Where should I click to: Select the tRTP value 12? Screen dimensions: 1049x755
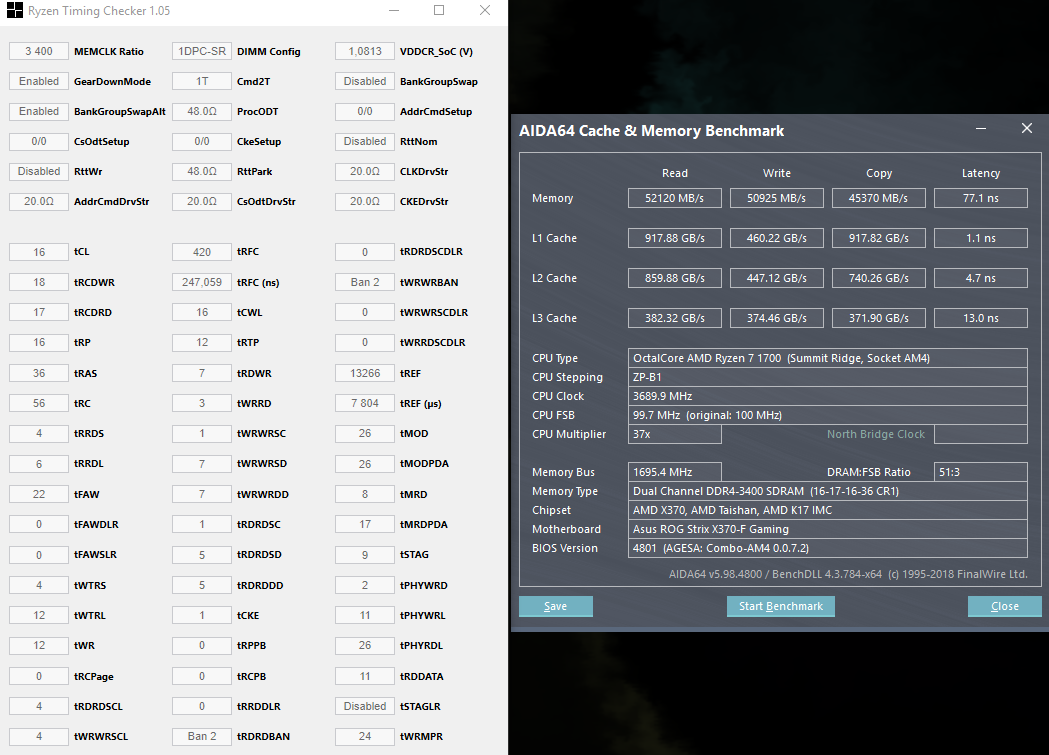click(202, 342)
